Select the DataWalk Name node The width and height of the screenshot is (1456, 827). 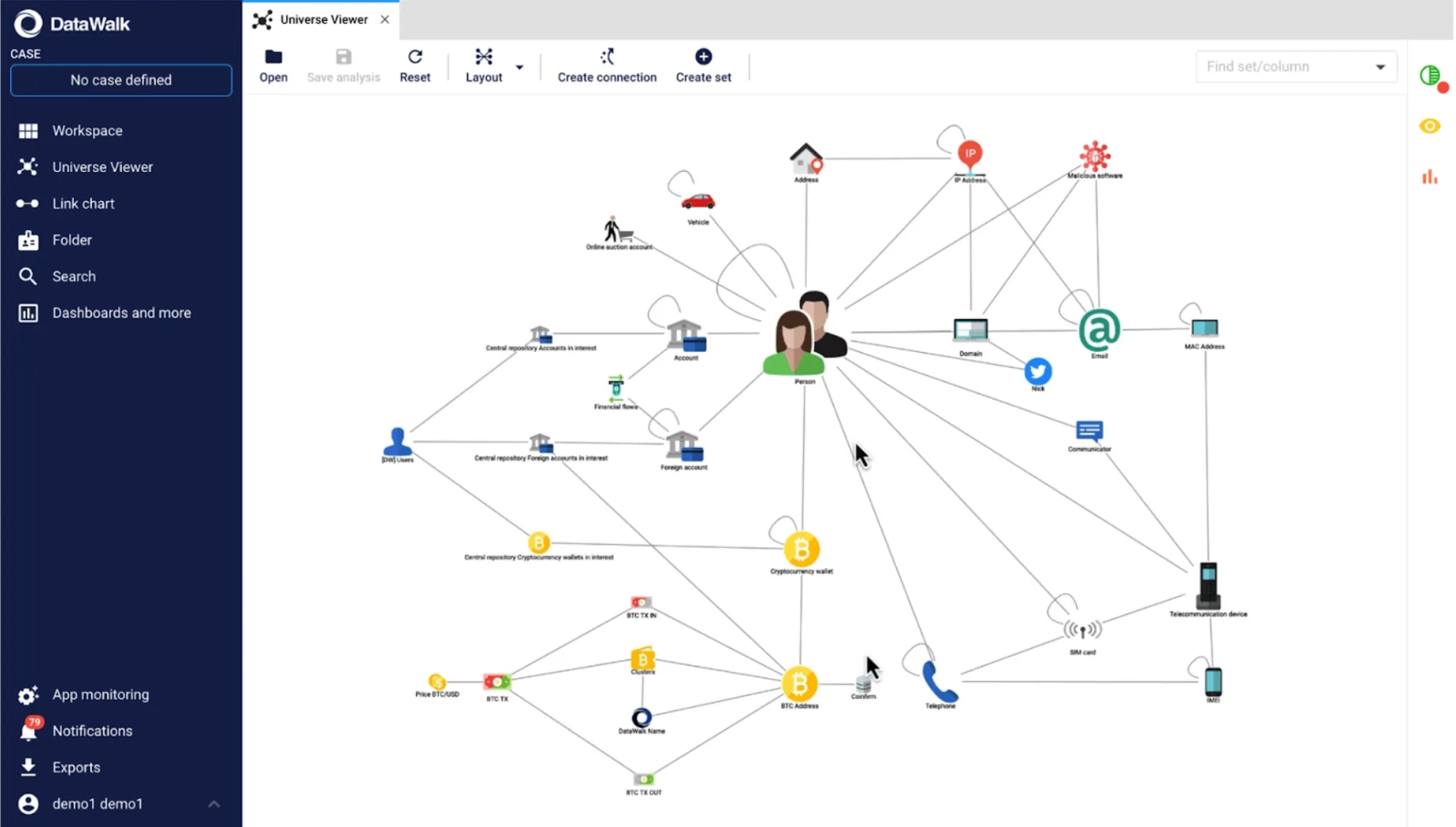(x=641, y=720)
